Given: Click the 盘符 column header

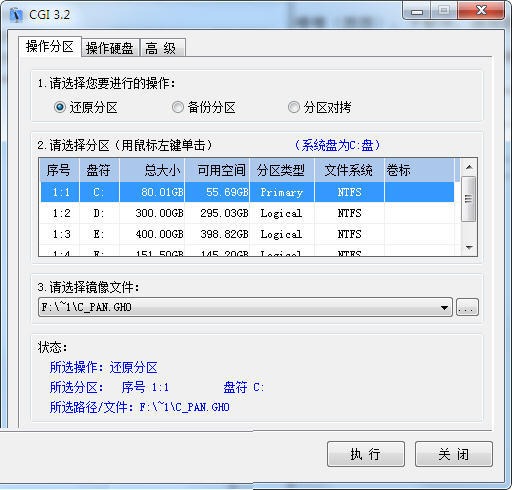Looking at the screenshot, I should 99,170.
